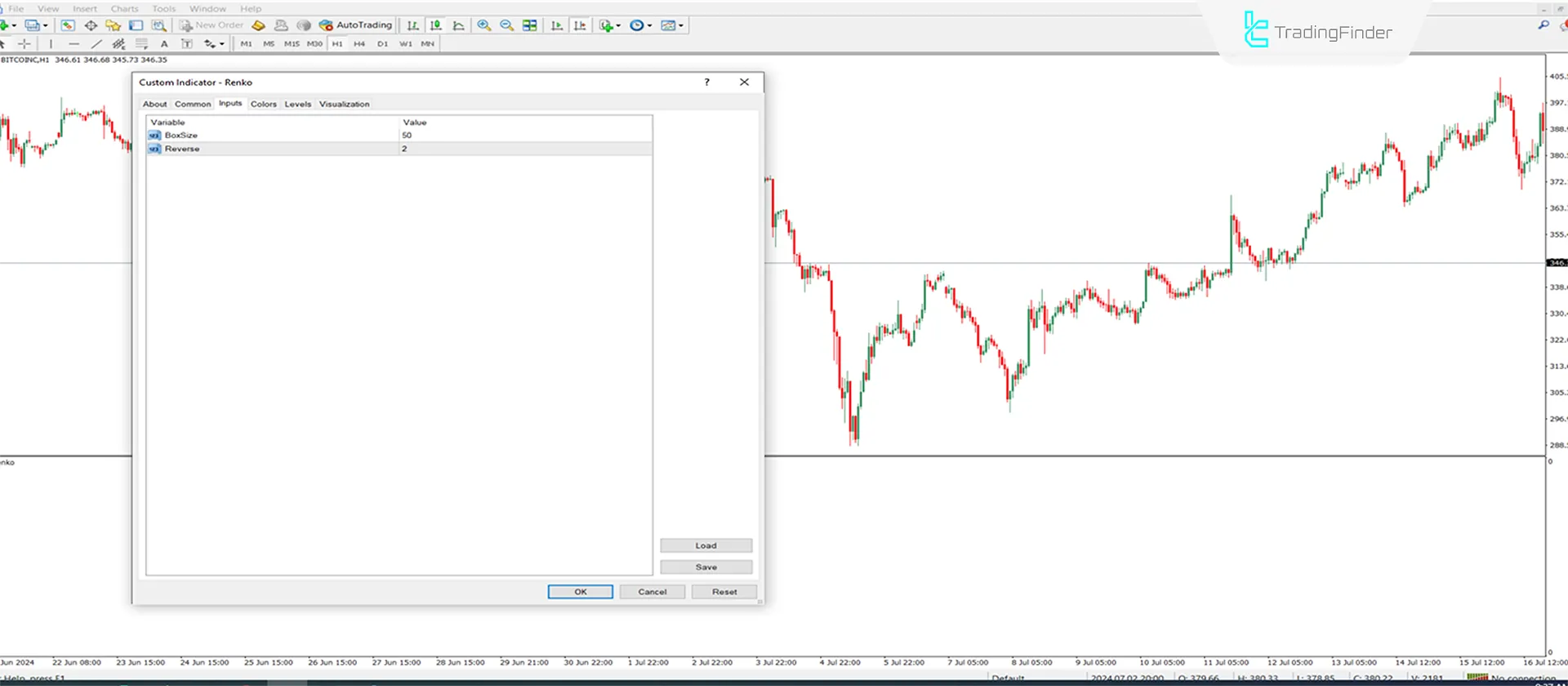This screenshot has width=1568, height=686.
Task: Select the BoxSize value field
Action: [x=524, y=136]
